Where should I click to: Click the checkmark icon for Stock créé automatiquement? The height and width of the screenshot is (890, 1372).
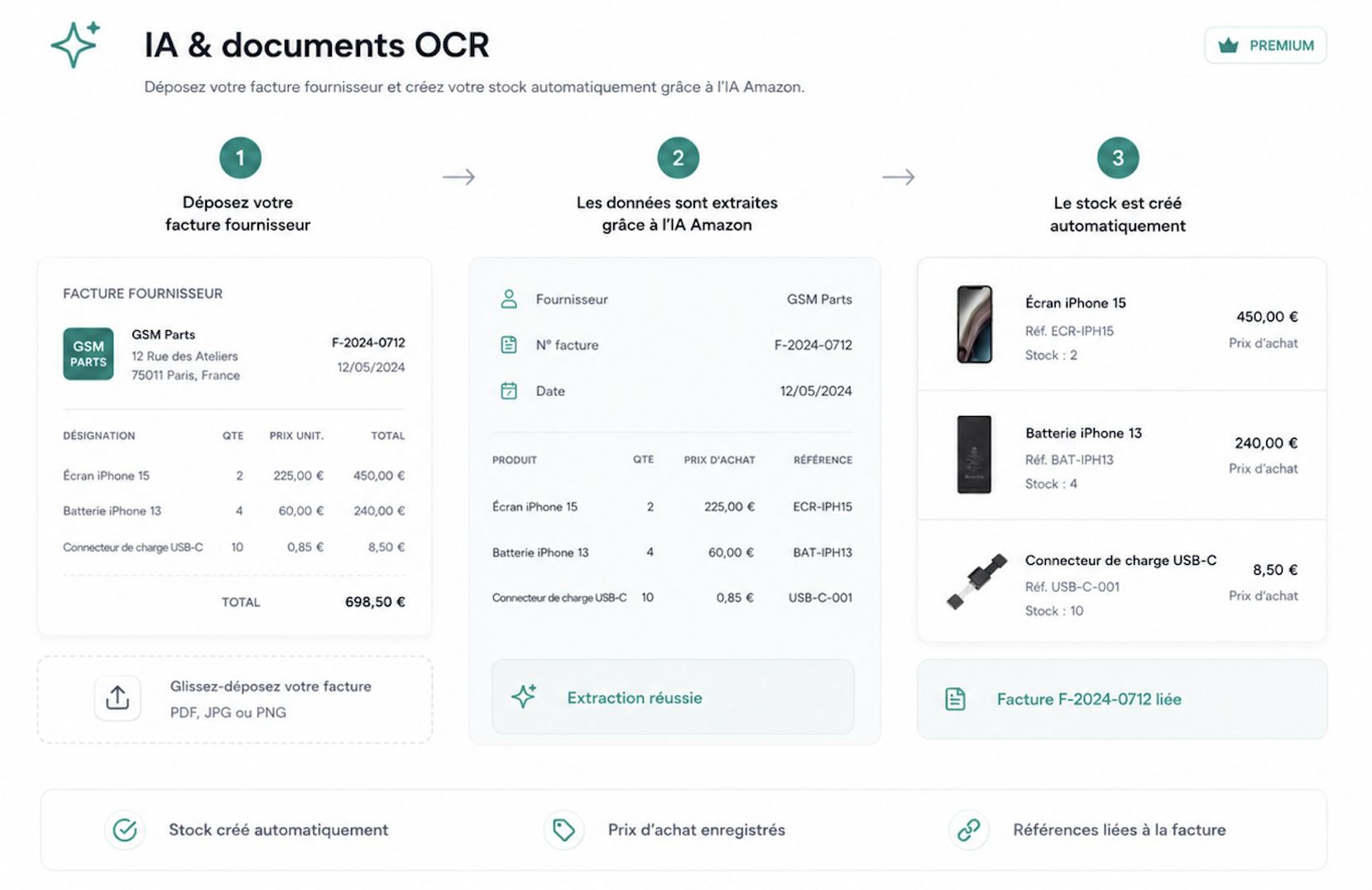pyautogui.click(x=125, y=830)
